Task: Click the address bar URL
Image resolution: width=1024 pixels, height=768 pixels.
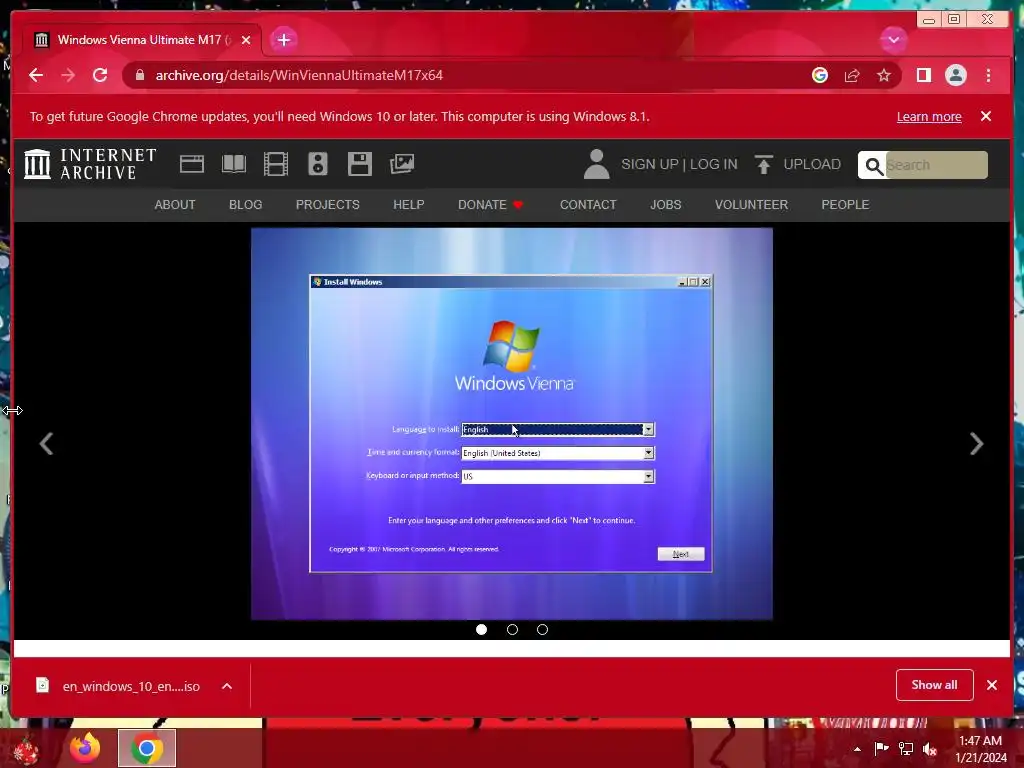Action: (299, 75)
